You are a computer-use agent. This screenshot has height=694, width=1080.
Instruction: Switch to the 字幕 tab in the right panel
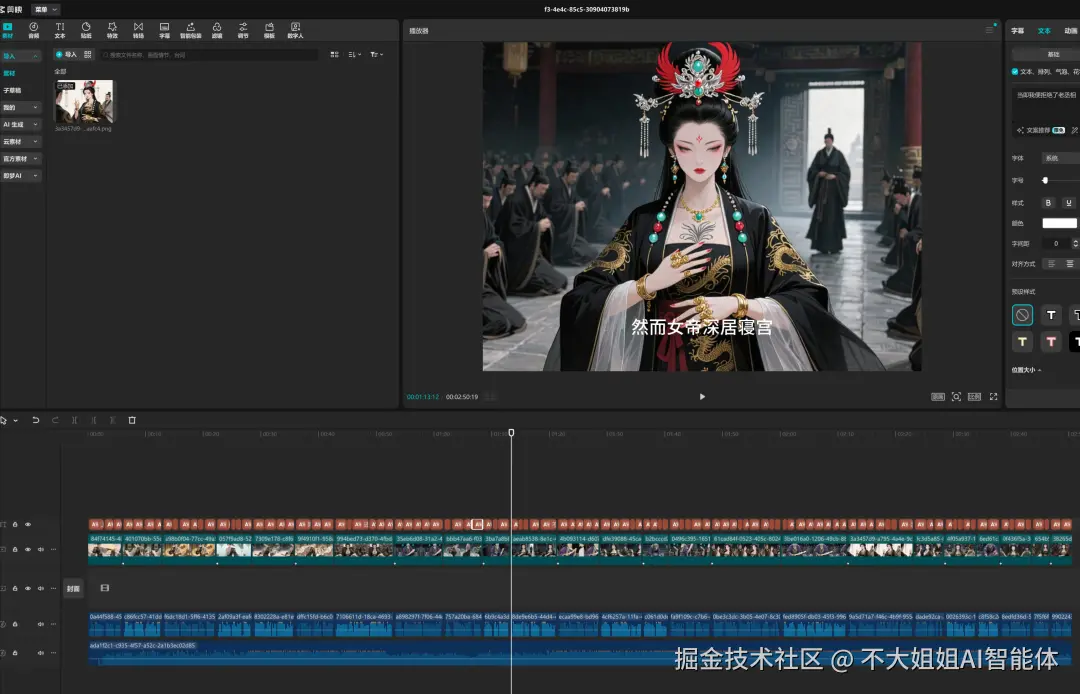tap(1017, 30)
